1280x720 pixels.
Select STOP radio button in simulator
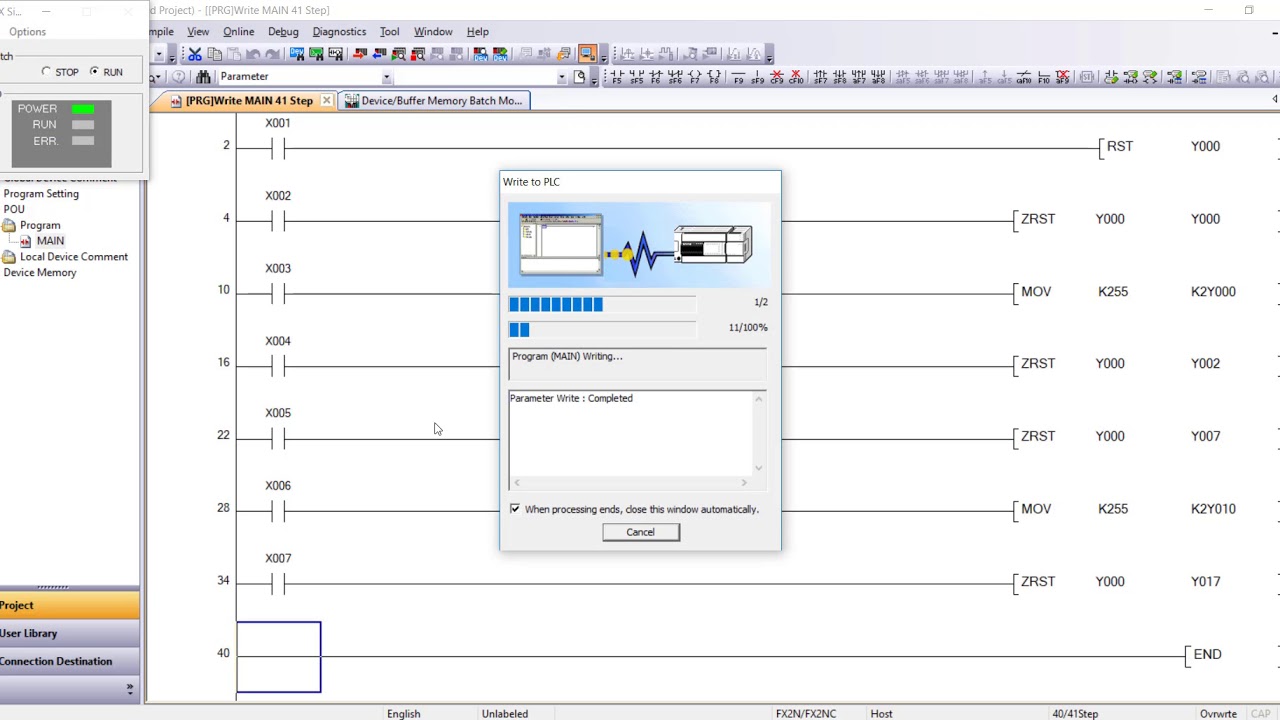coord(46,72)
